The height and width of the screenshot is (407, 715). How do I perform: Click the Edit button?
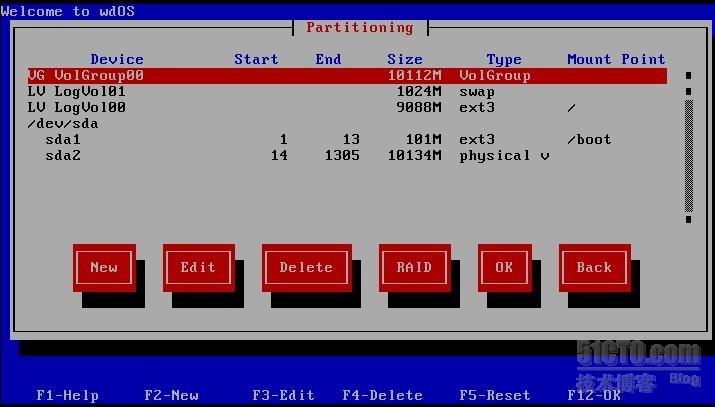click(198, 268)
